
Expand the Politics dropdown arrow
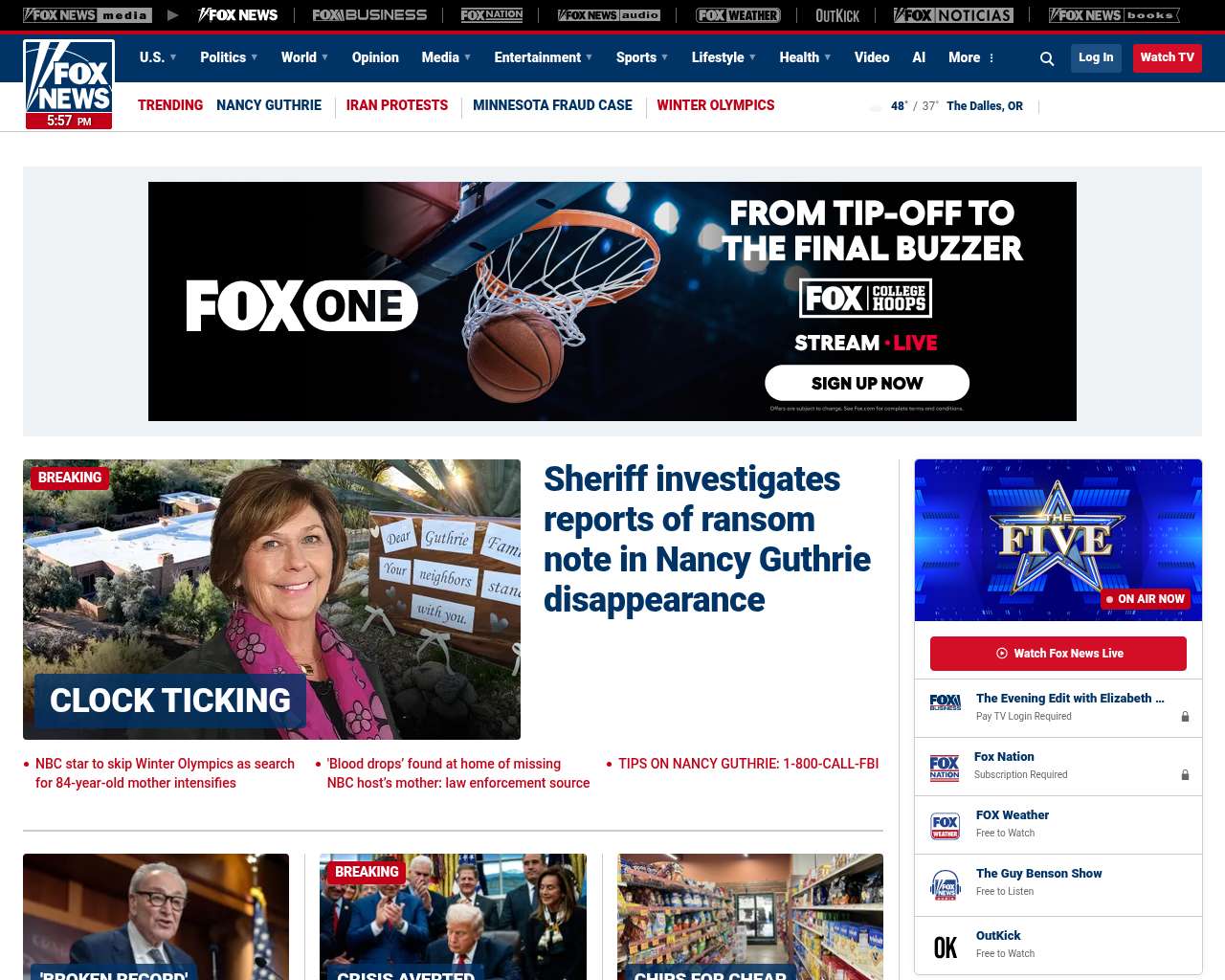(254, 57)
